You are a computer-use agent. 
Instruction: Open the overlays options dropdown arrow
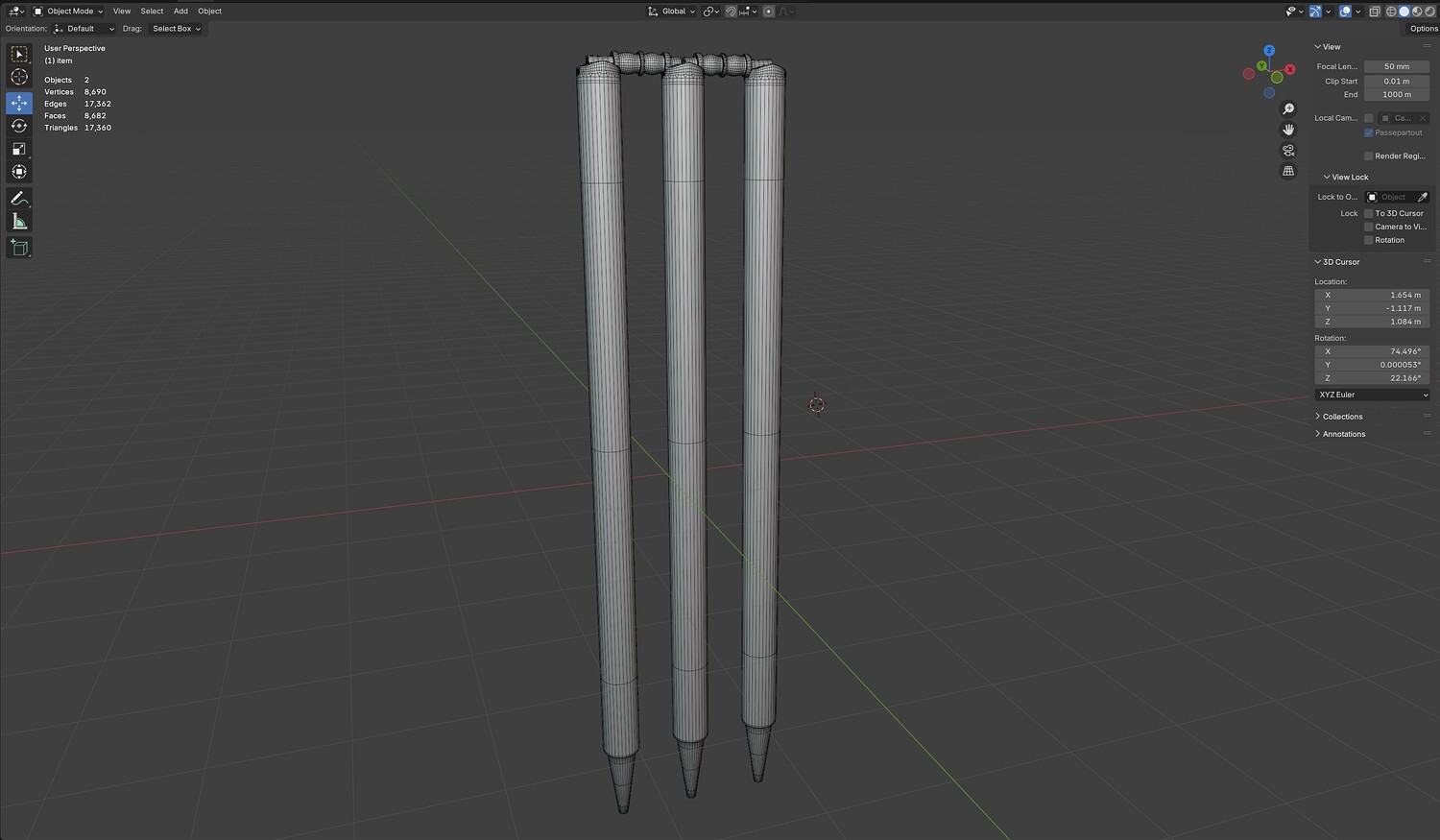(1357, 12)
